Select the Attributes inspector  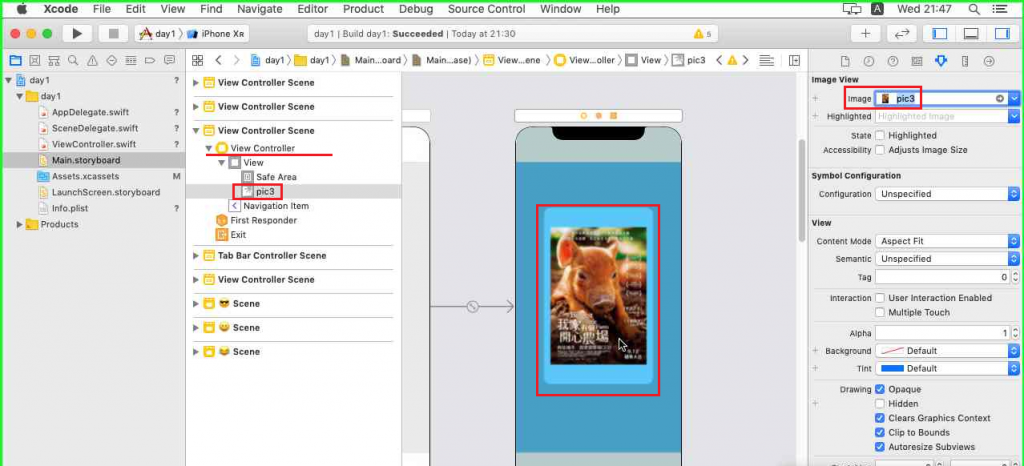point(940,61)
